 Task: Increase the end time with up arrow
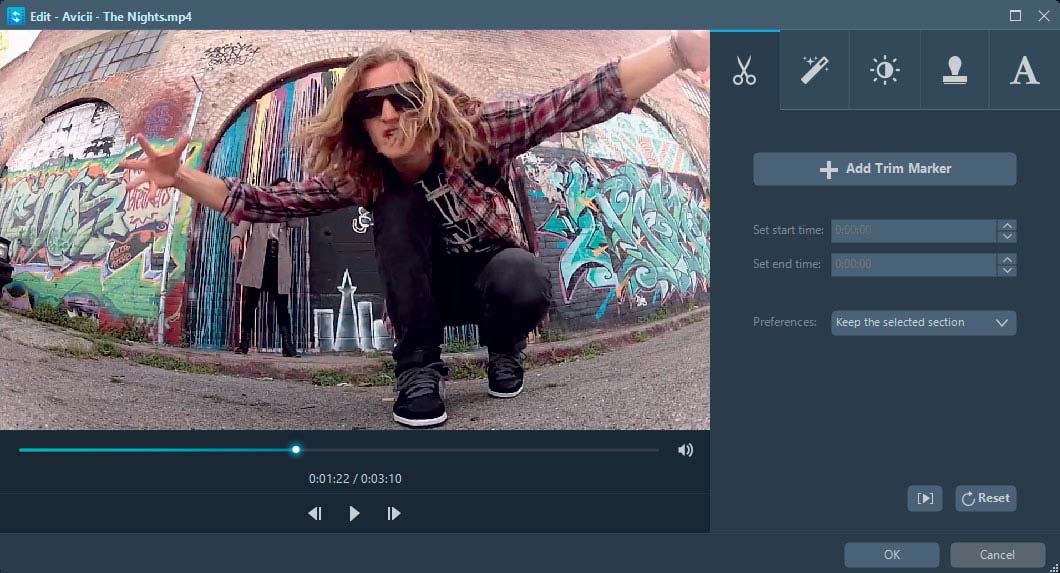pos(1007,259)
